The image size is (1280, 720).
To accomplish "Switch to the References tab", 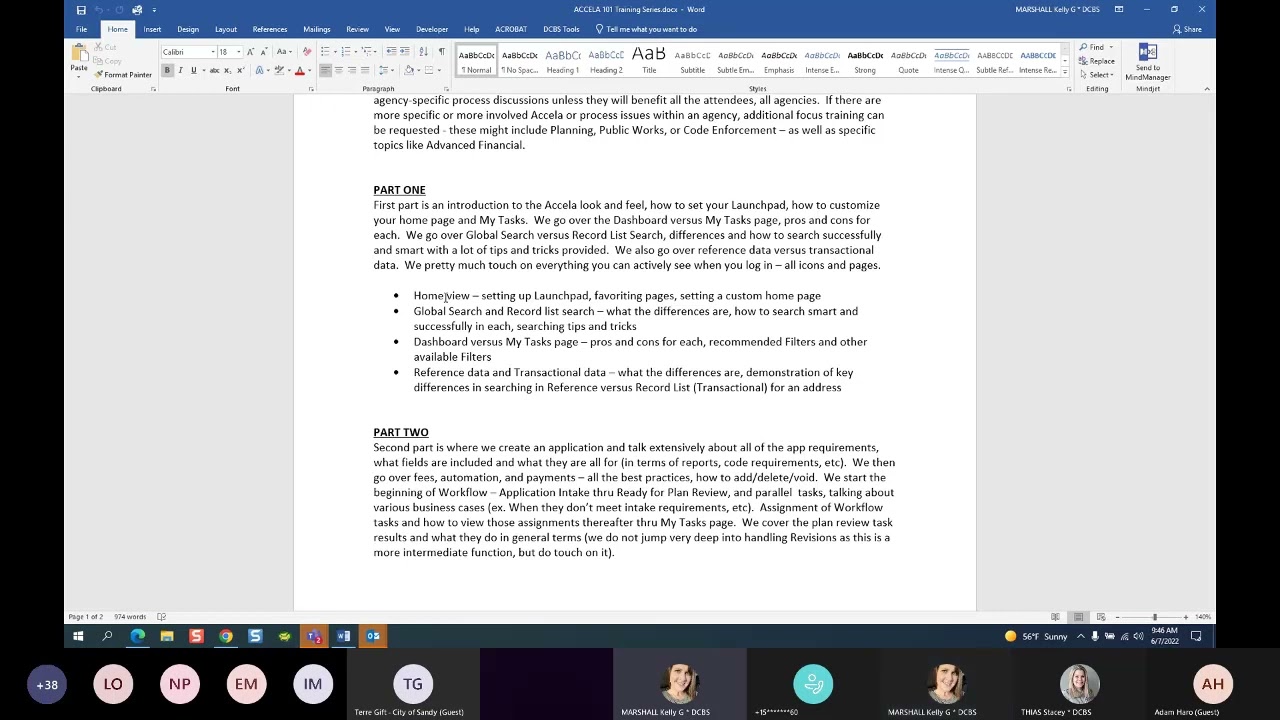I will coord(269,29).
